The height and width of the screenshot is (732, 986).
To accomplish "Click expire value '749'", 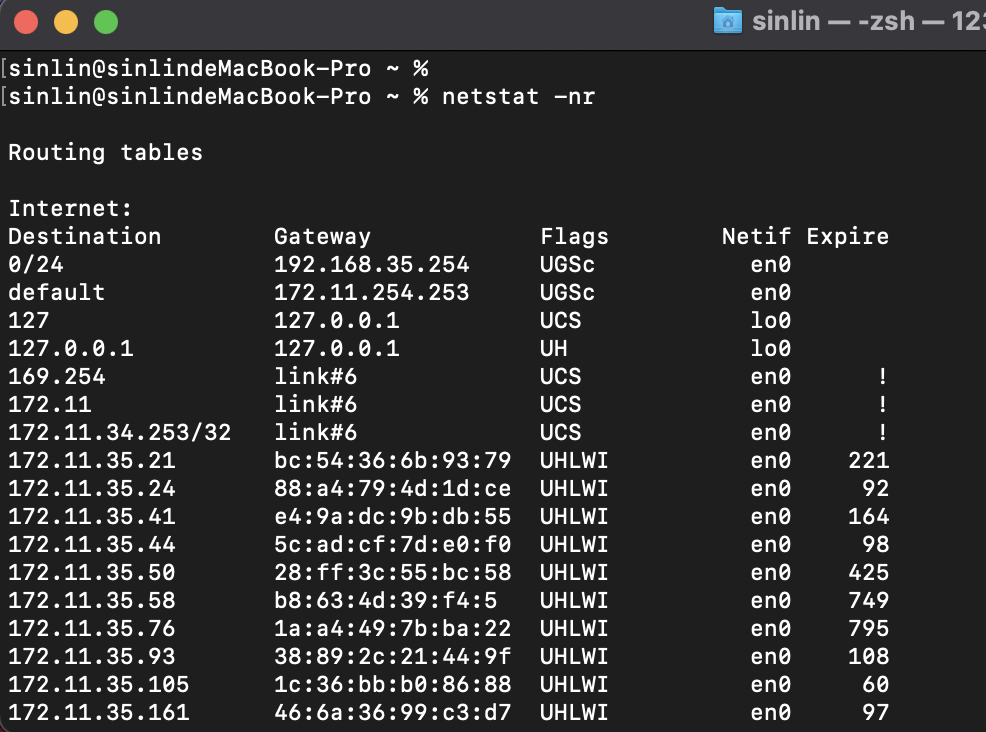I will [x=868, y=601].
